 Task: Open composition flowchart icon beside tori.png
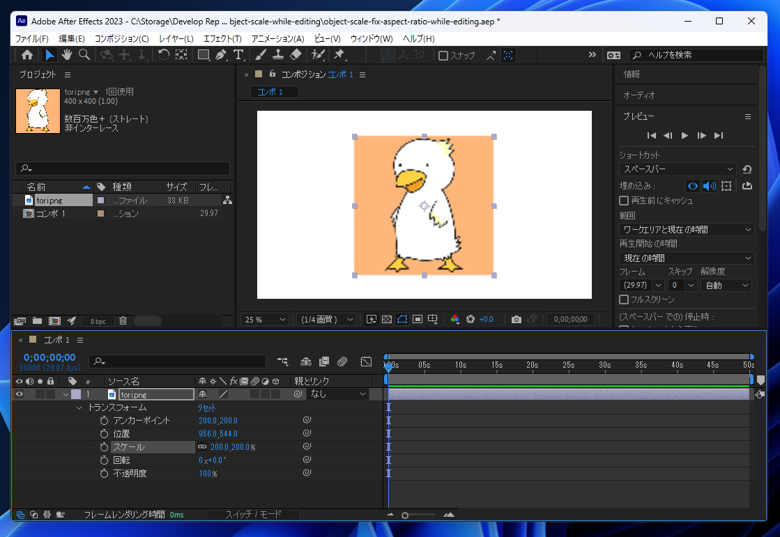pos(227,200)
